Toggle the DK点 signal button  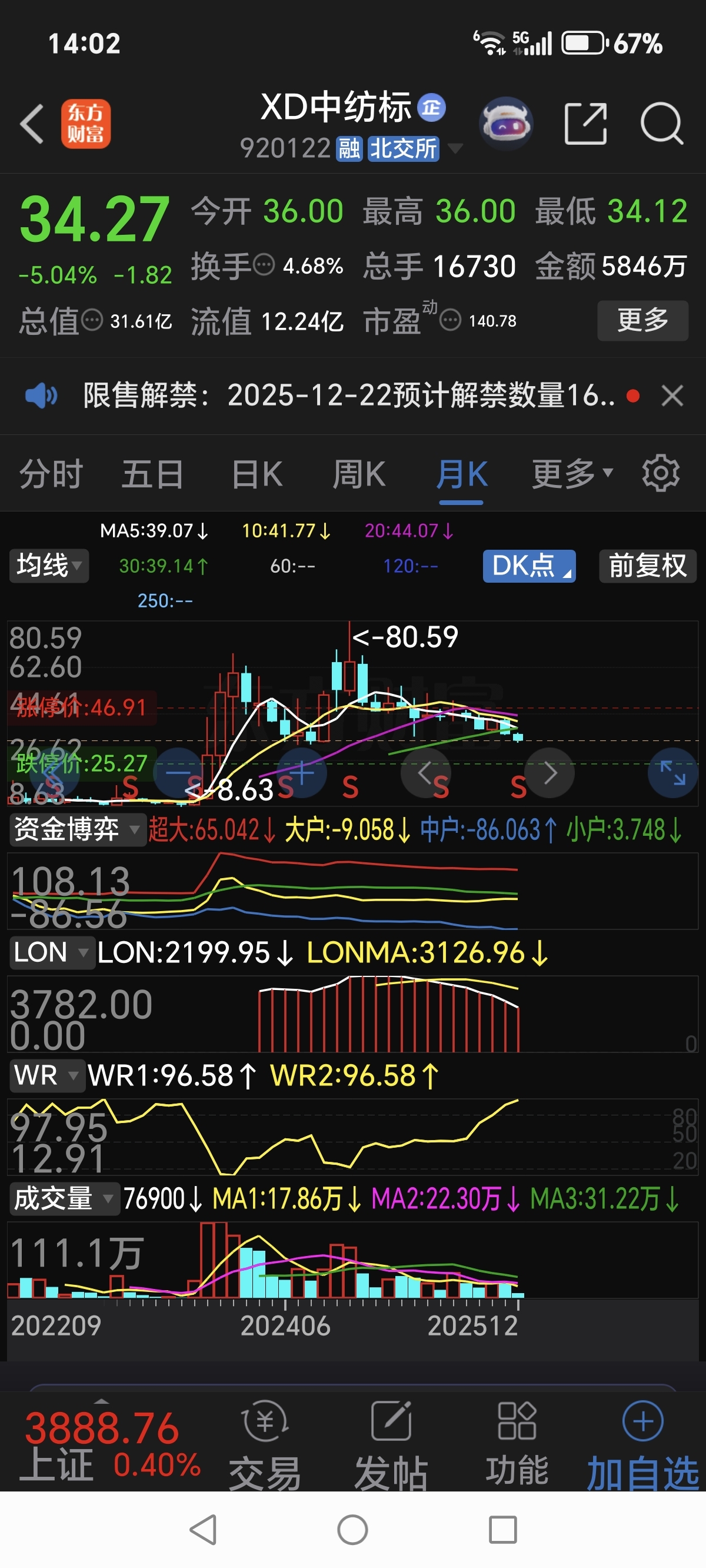click(x=529, y=566)
